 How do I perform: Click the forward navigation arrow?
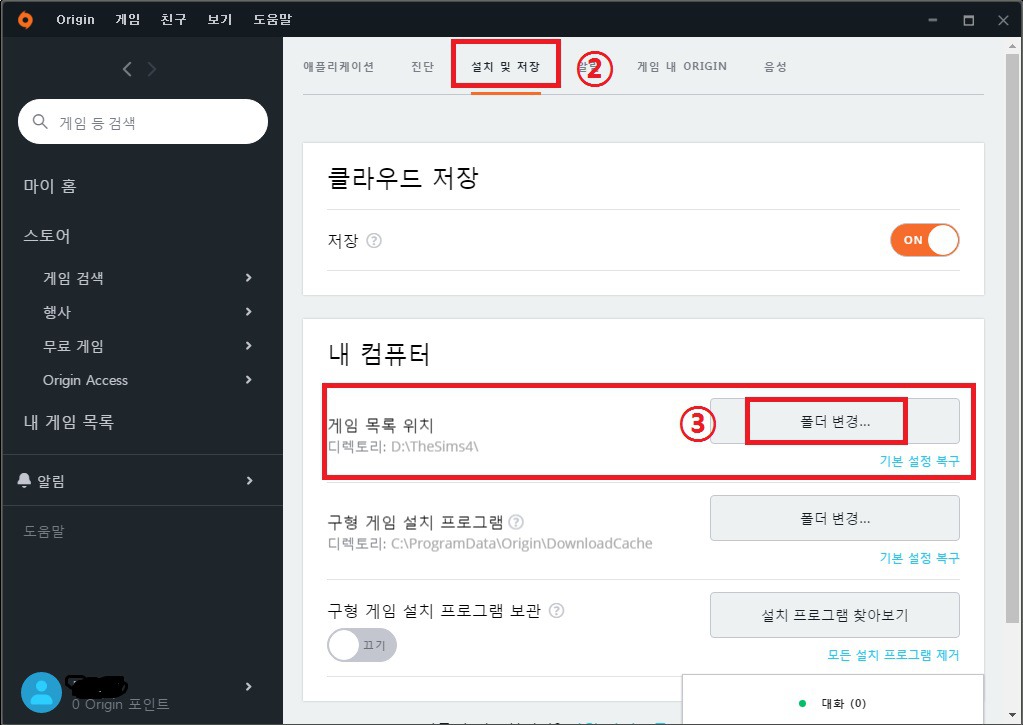(152, 69)
